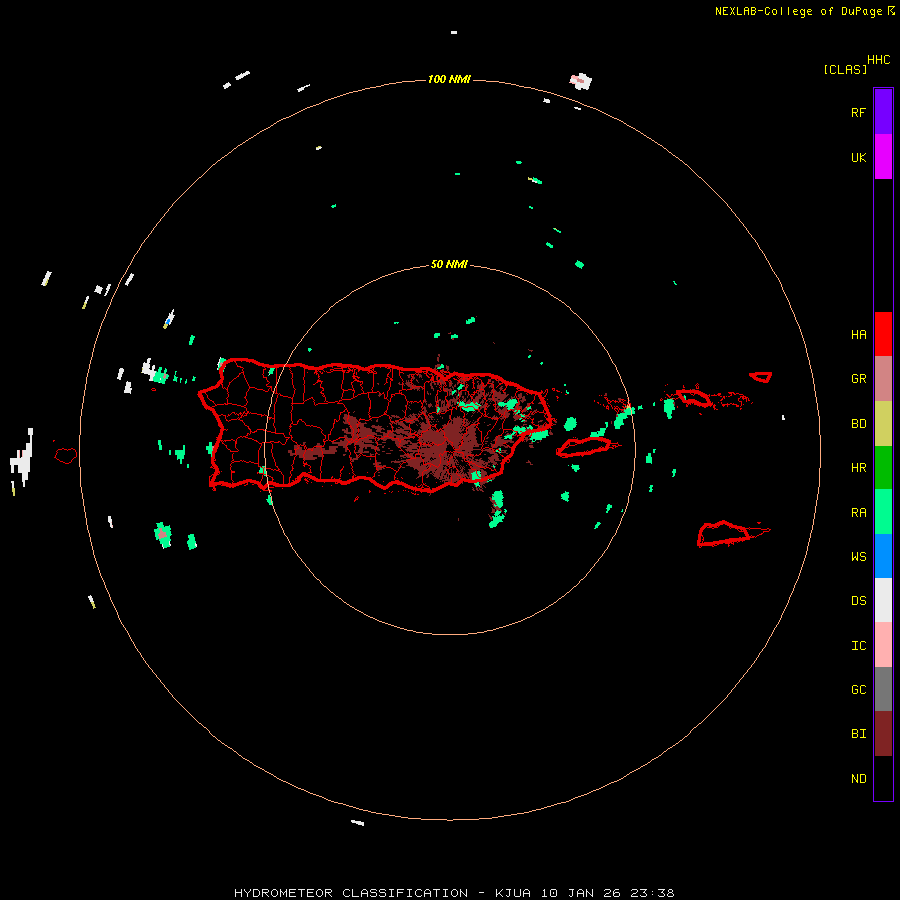Click the DS legend label
This screenshot has height=900, width=900.
click(x=858, y=601)
